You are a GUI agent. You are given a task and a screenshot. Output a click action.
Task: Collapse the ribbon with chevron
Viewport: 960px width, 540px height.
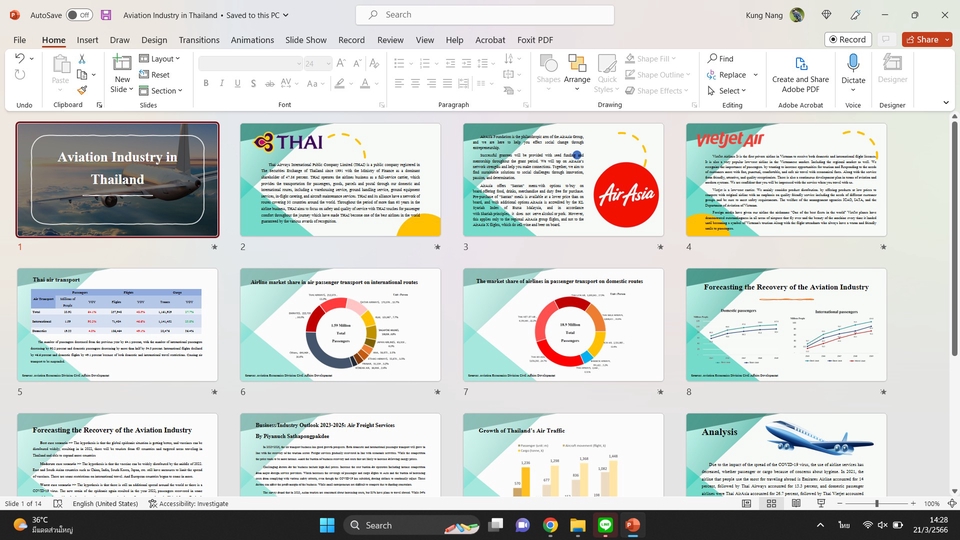tap(946, 103)
